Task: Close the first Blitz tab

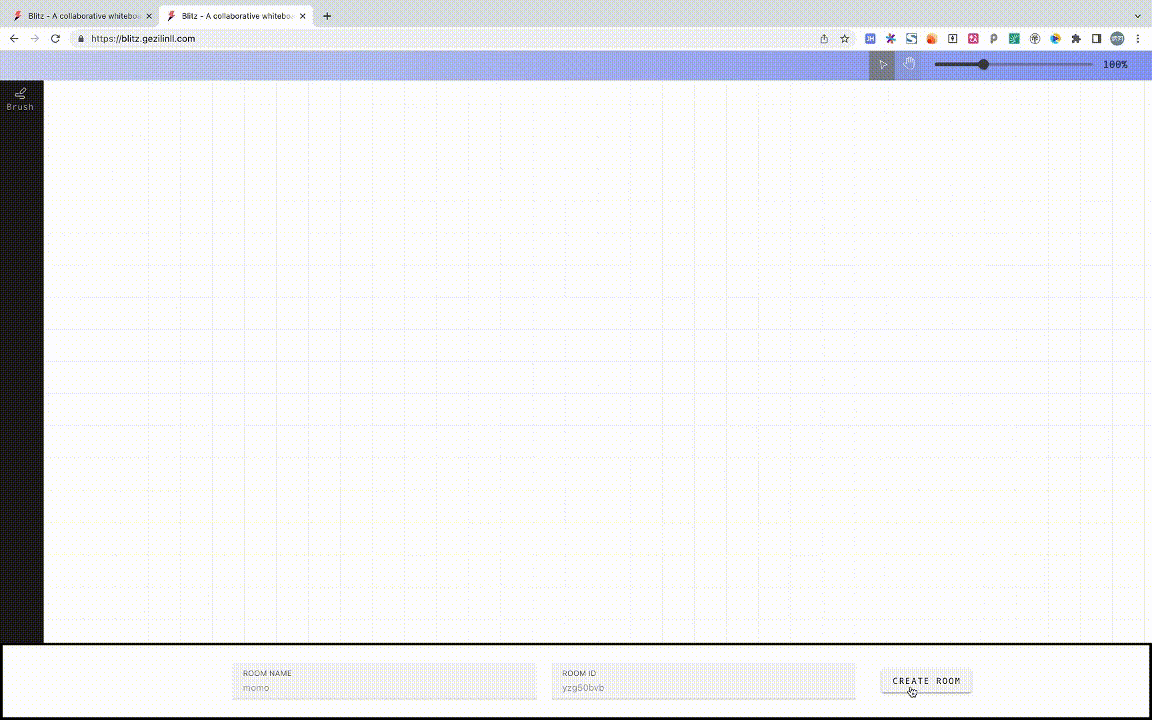Action: pyautogui.click(x=149, y=16)
